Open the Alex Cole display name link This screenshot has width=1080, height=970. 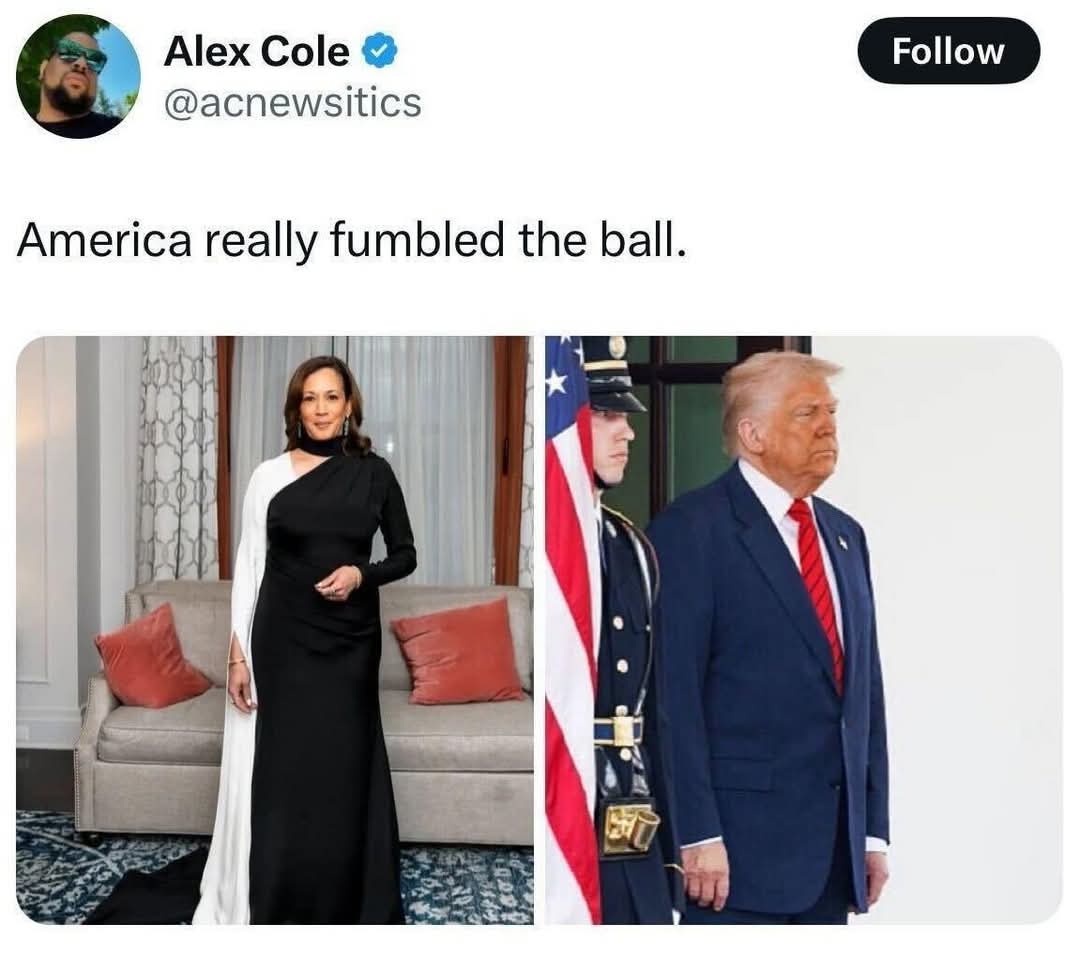257,52
